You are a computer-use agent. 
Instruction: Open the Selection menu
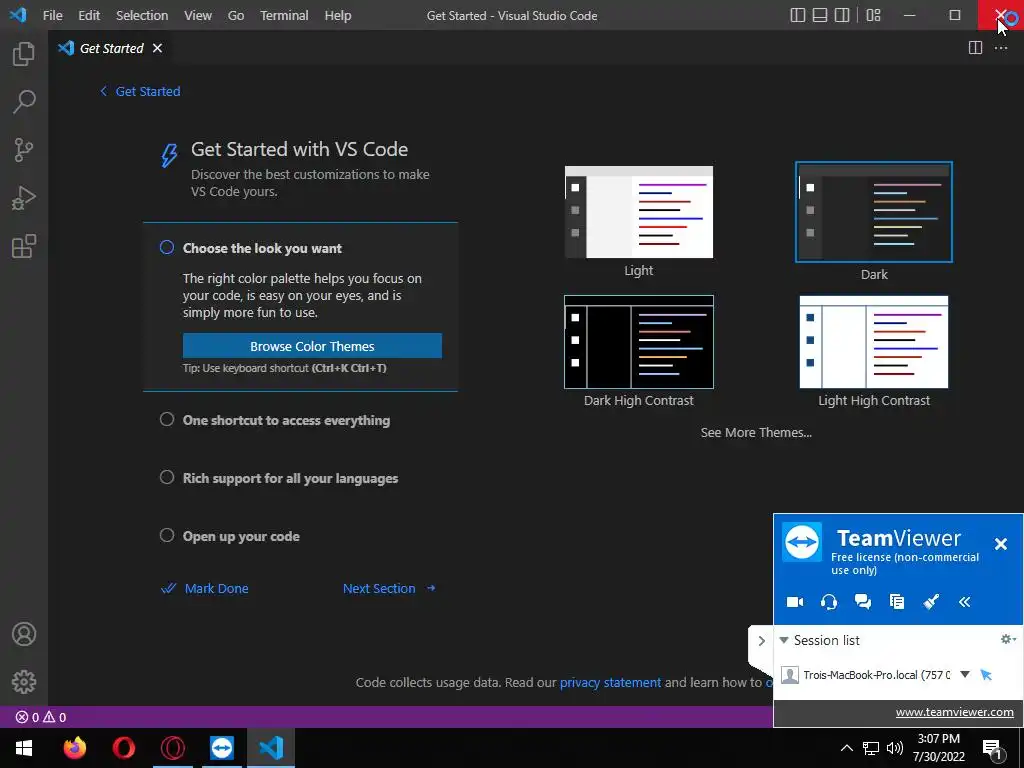point(142,15)
